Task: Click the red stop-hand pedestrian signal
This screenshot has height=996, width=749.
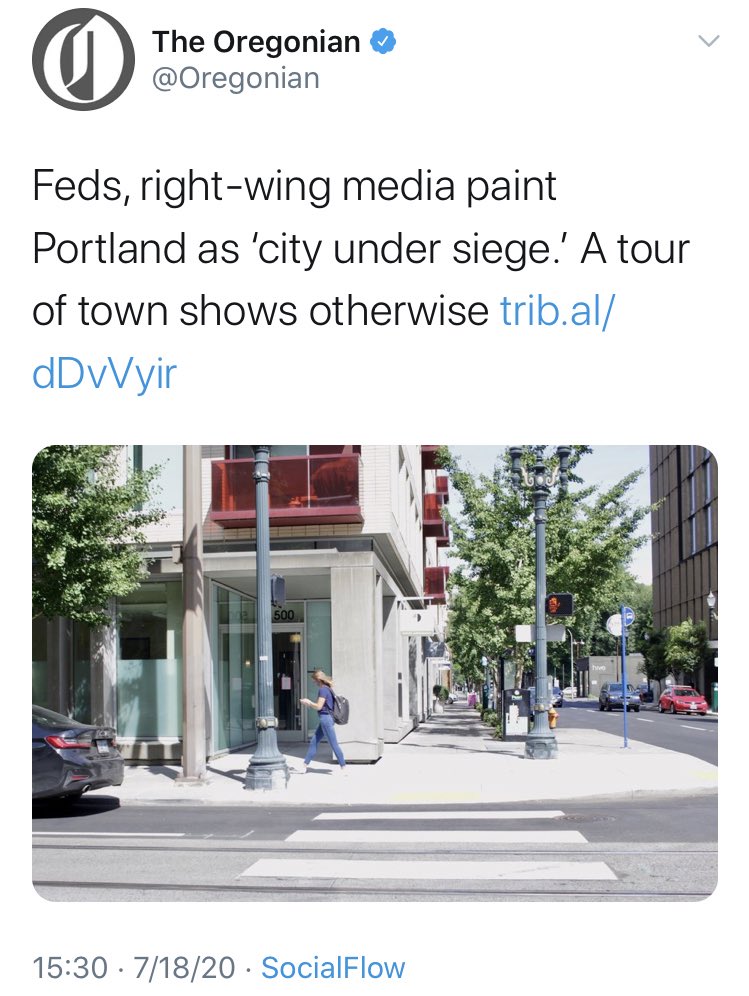Action: pos(559,603)
